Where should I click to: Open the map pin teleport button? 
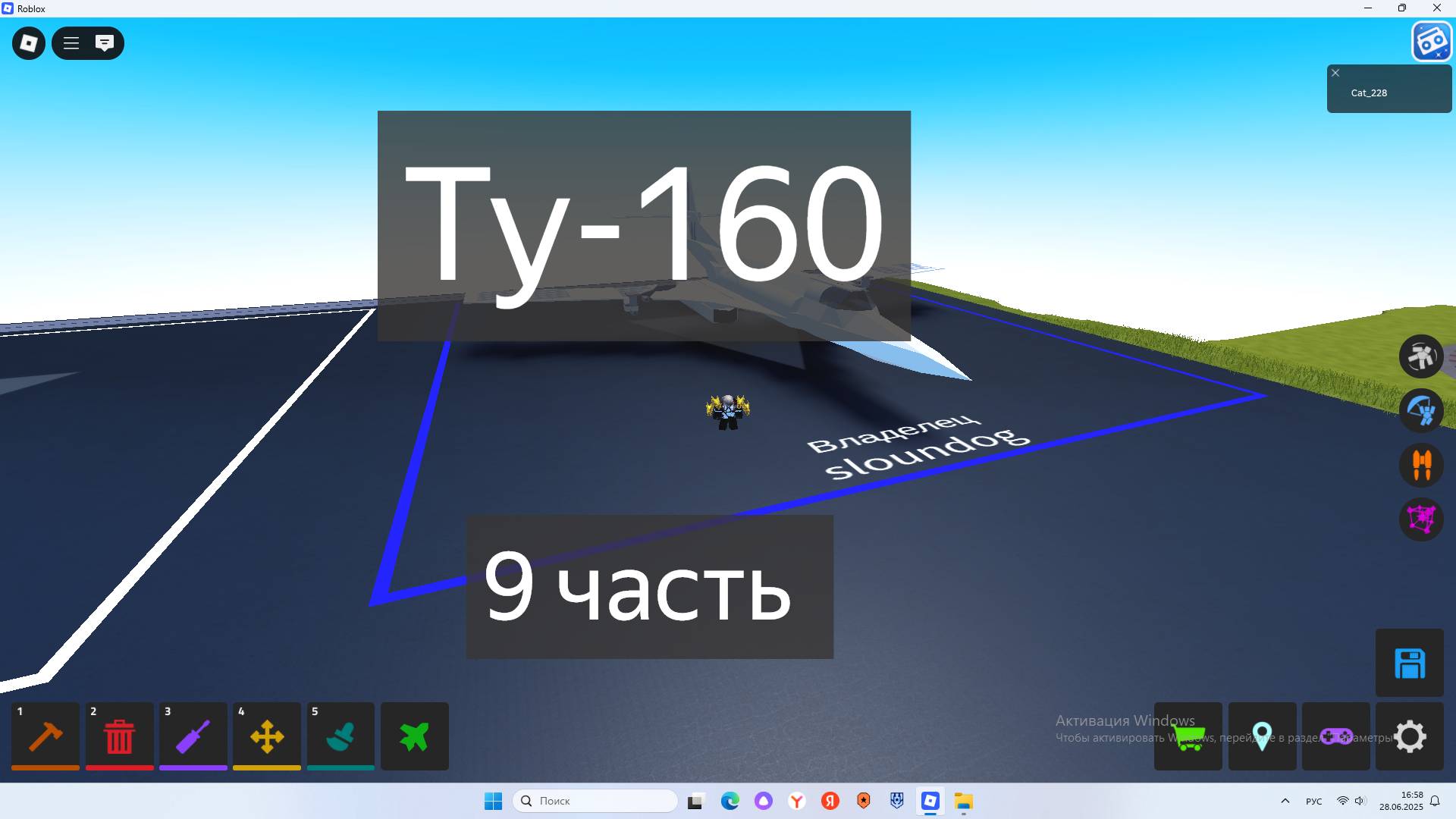coord(1262,736)
